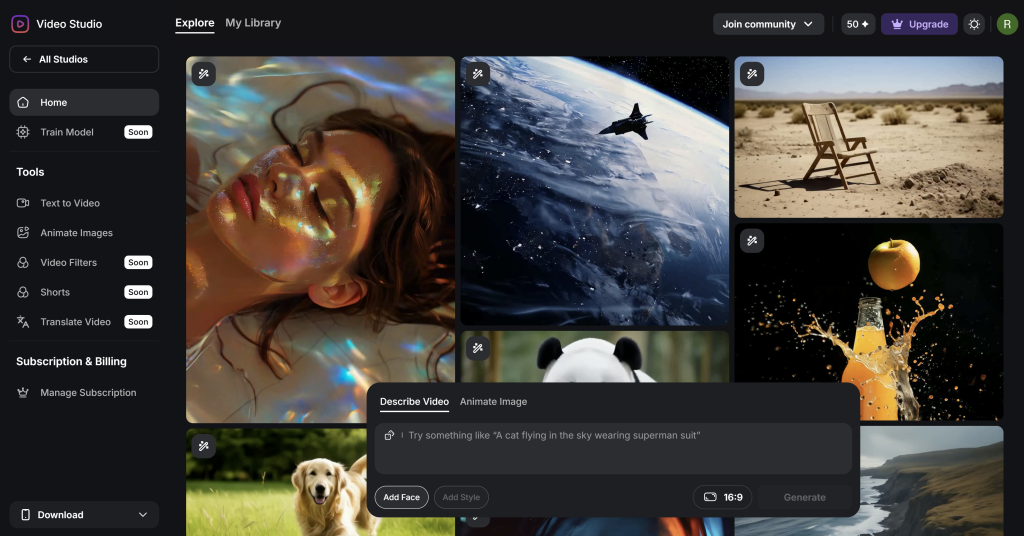Click magic wand icon on panda thumbnail
Viewport: 1024px width, 536px height.
[x=478, y=348]
